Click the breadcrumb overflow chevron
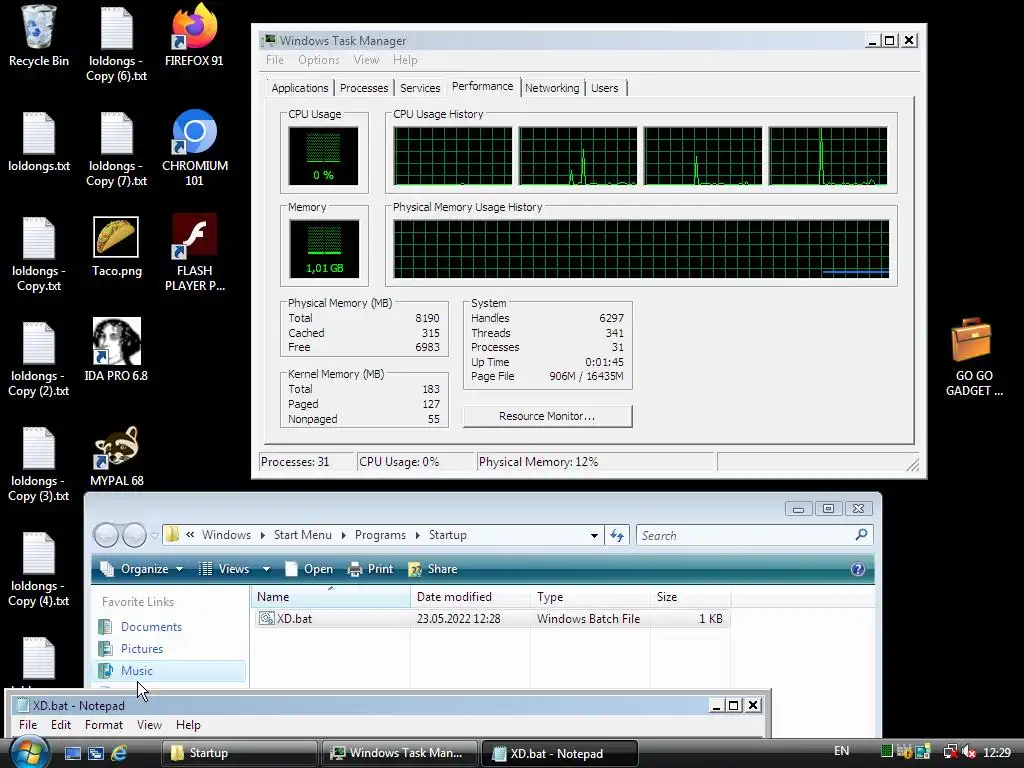 [x=190, y=535]
